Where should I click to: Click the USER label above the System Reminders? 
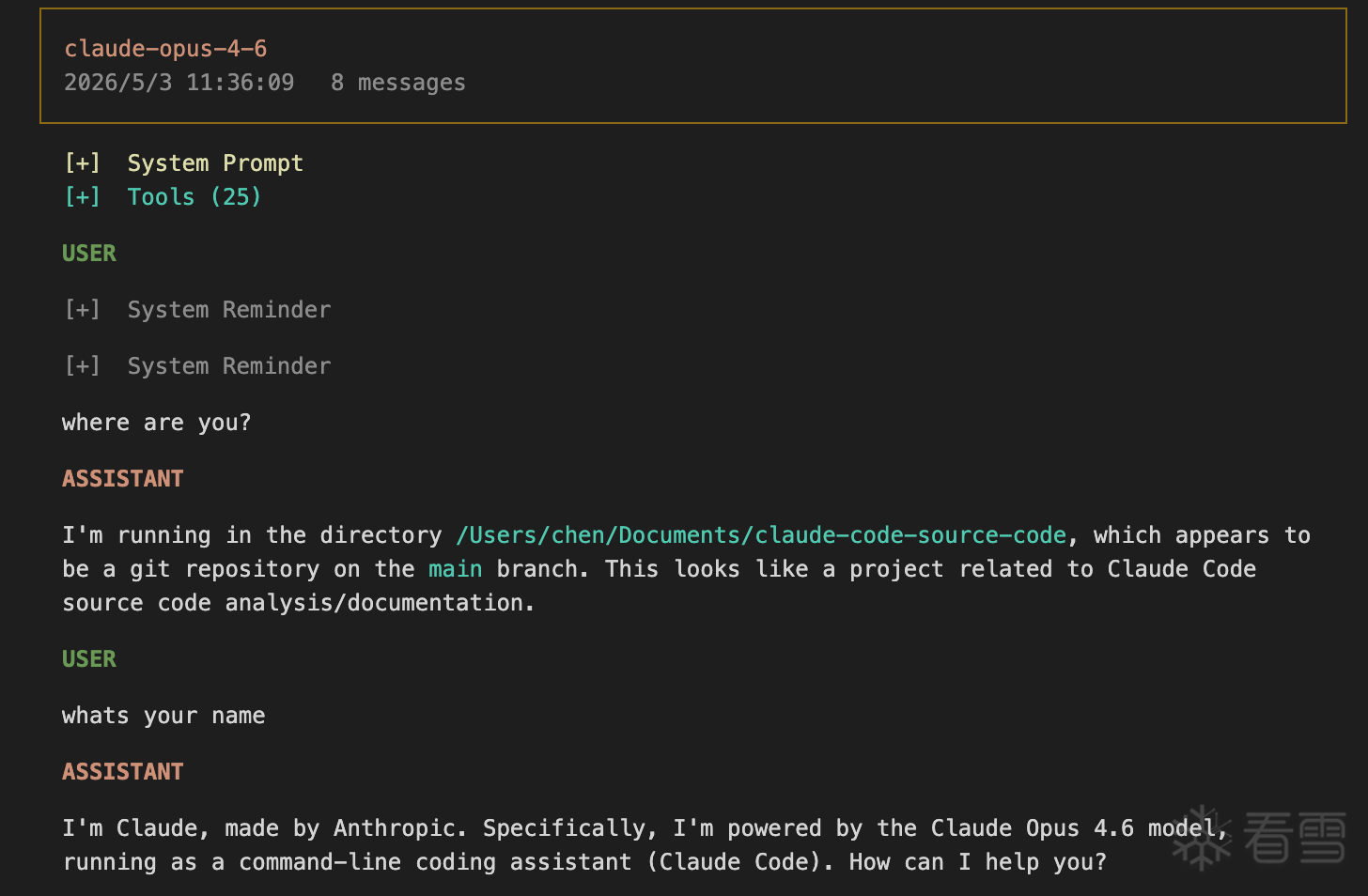coord(89,254)
